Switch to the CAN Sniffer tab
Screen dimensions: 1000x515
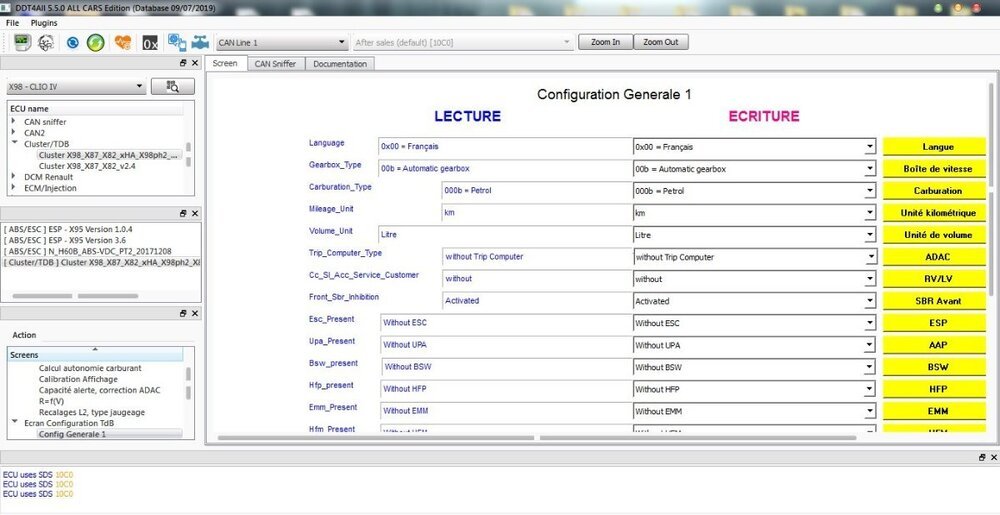[x=274, y=64]
